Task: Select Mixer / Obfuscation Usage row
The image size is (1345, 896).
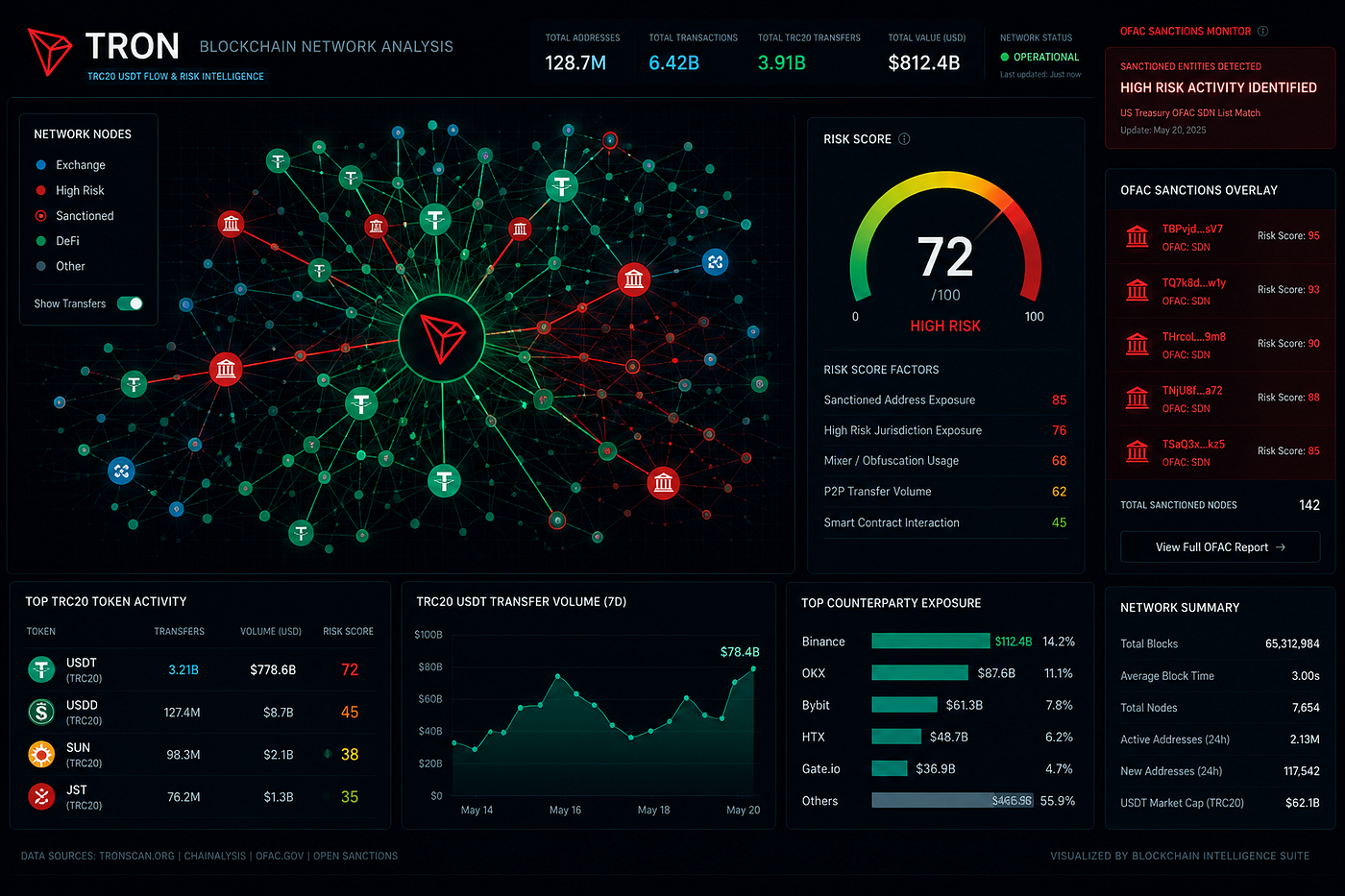Action: coord(945,461)
